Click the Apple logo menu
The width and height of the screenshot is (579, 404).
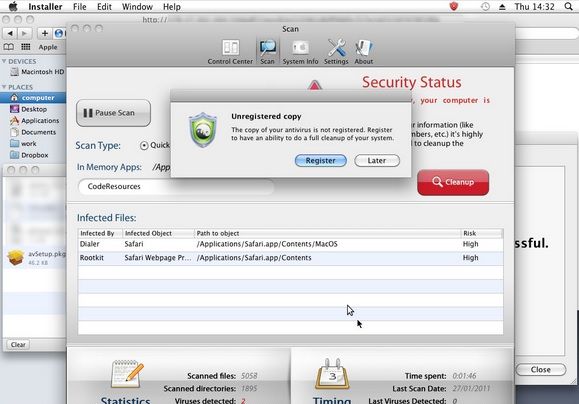[13, 6]
